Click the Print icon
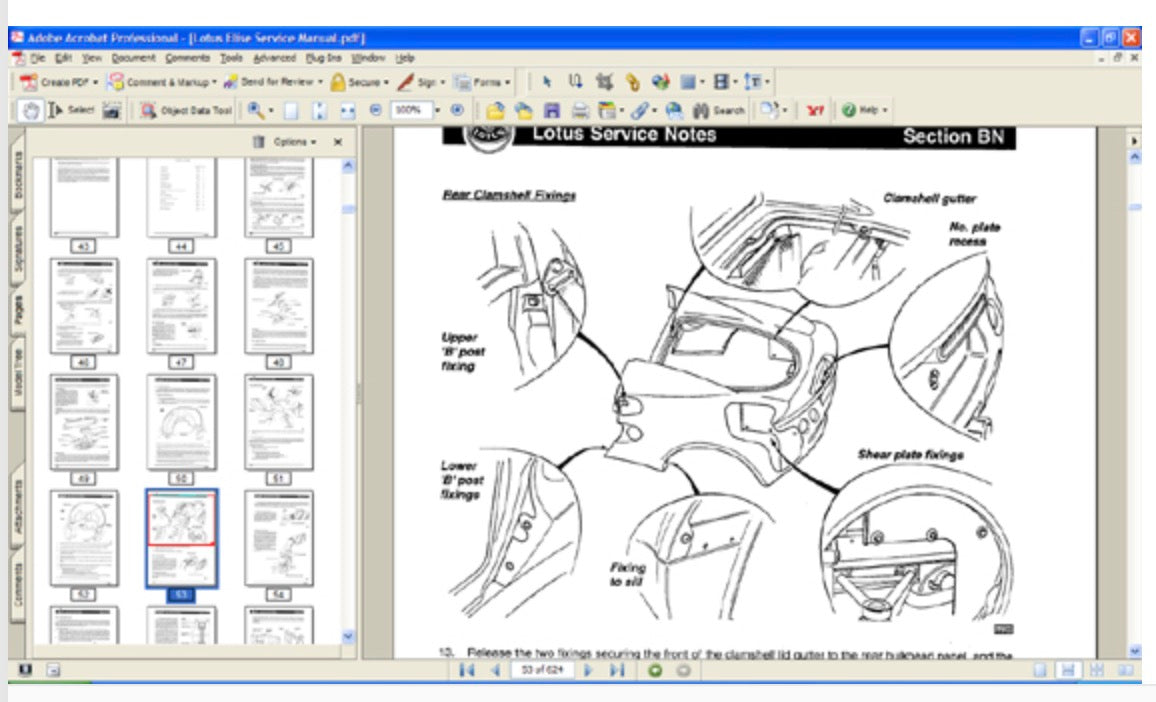The height and width of the screenshot is (702, 1156). 580,110
